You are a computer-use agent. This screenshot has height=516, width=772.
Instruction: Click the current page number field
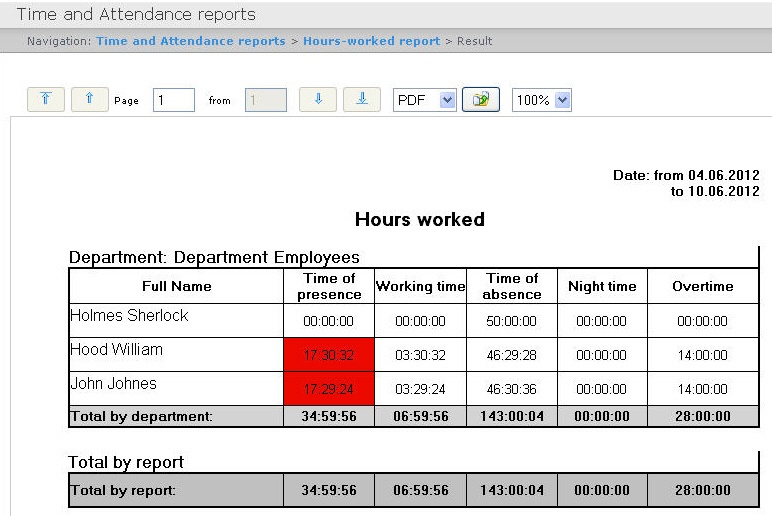coord(173,100)
